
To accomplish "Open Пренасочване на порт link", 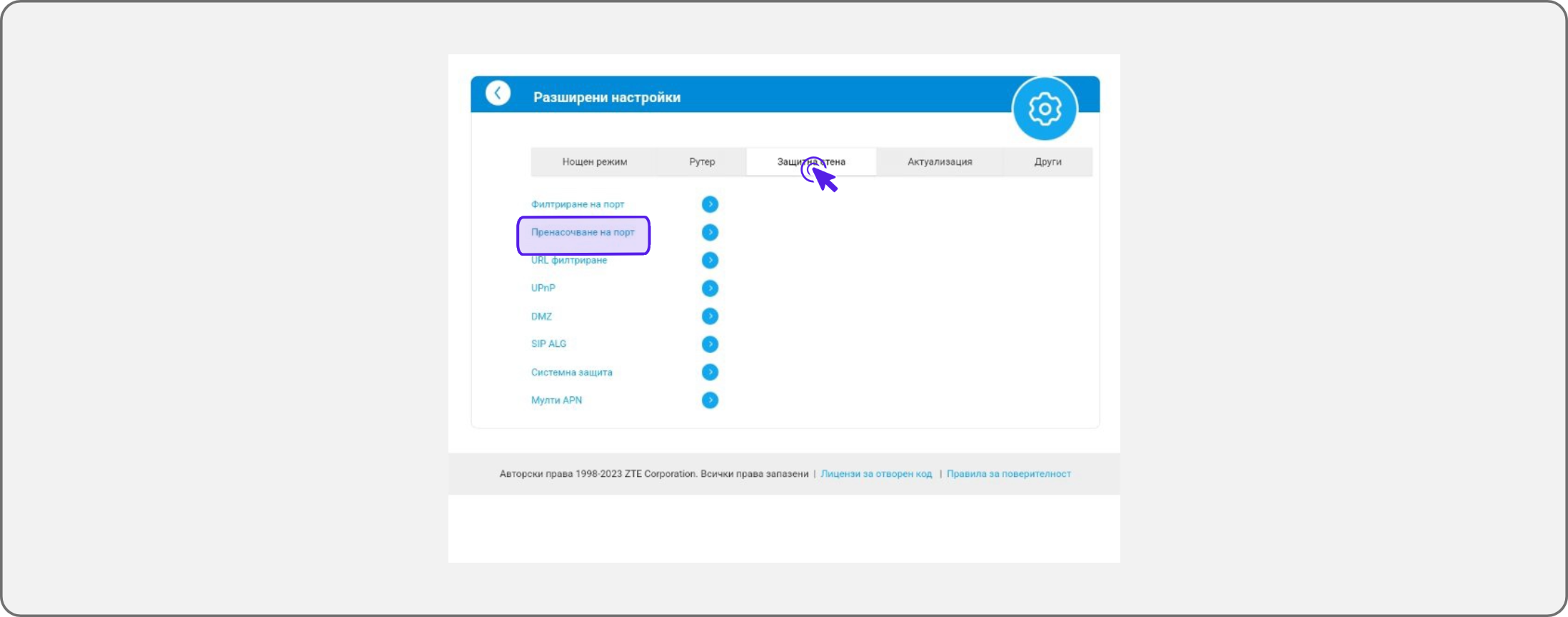I will pyautogui.click(x=583, y=232).
